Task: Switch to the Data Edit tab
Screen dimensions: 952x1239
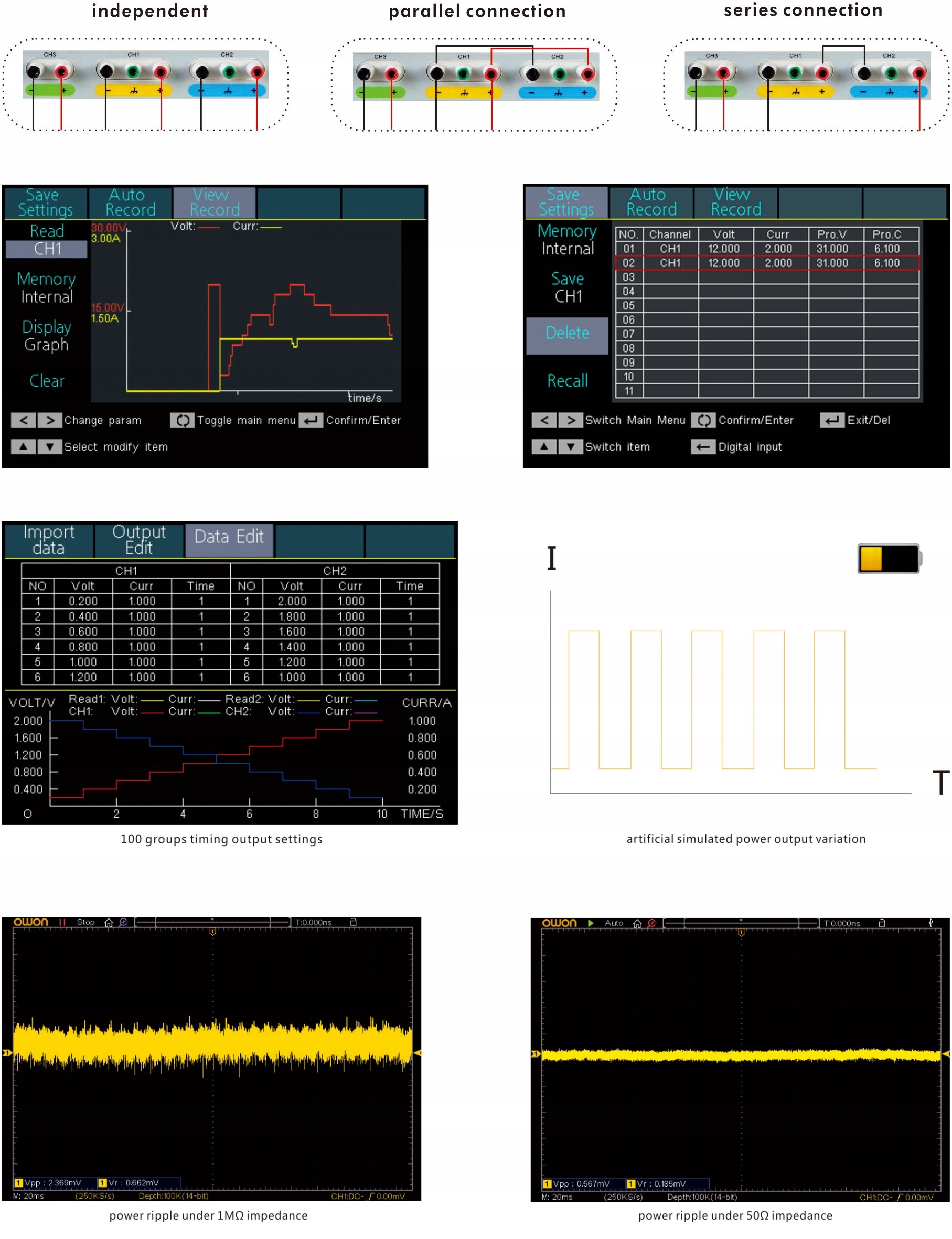Action: [230, 540]
